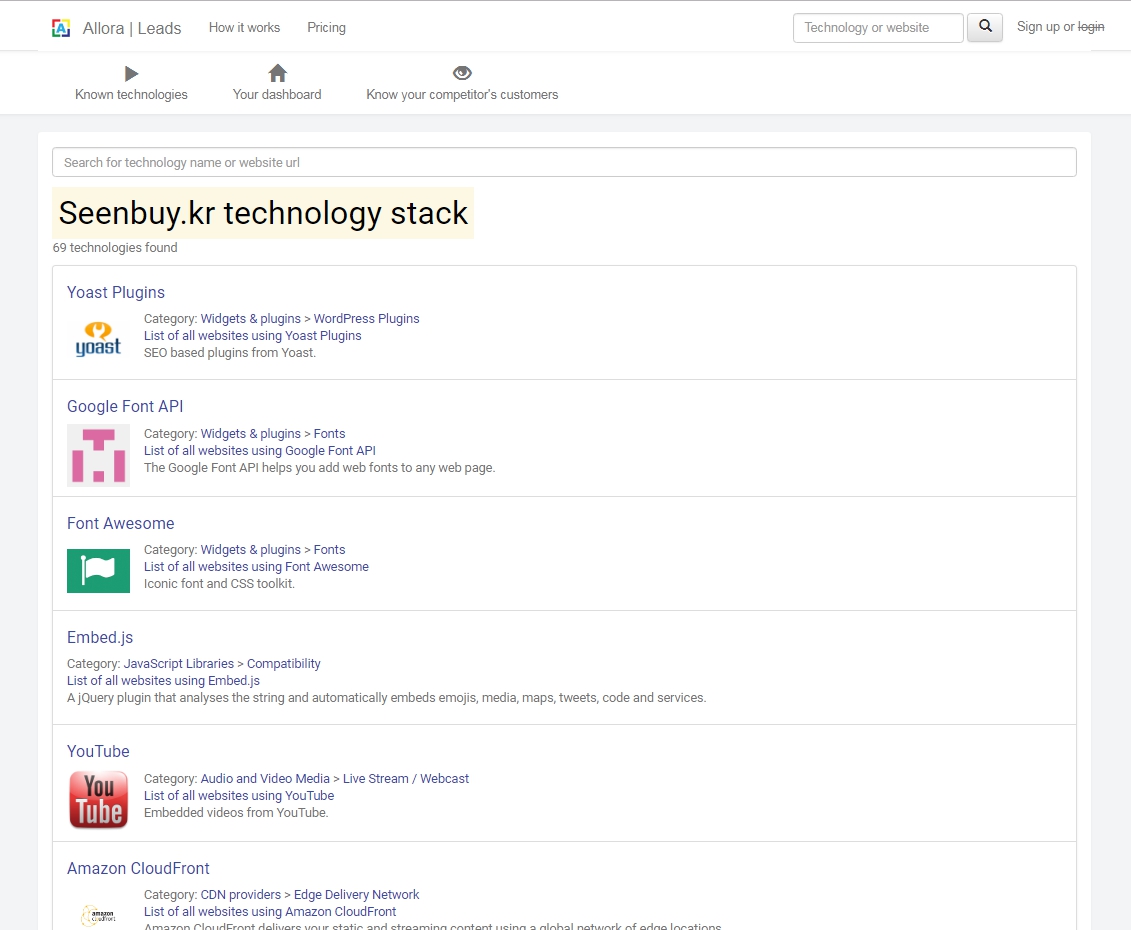
Task: Click the Yoast logo thumbnail
Action: coord(98,339)
